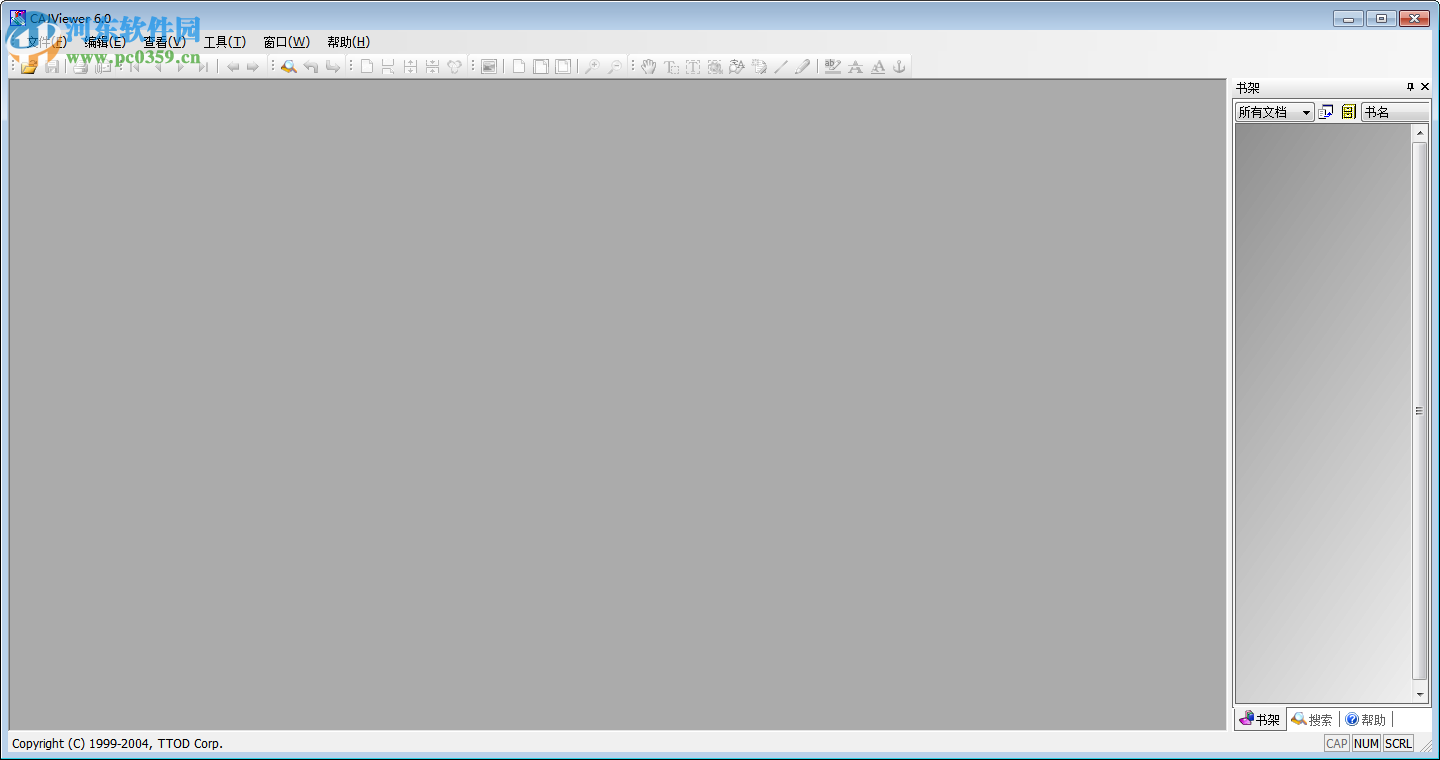Pin the 书架 panel with the pushpin
Screen dimensions: 1440x760
click(1411, 87)
